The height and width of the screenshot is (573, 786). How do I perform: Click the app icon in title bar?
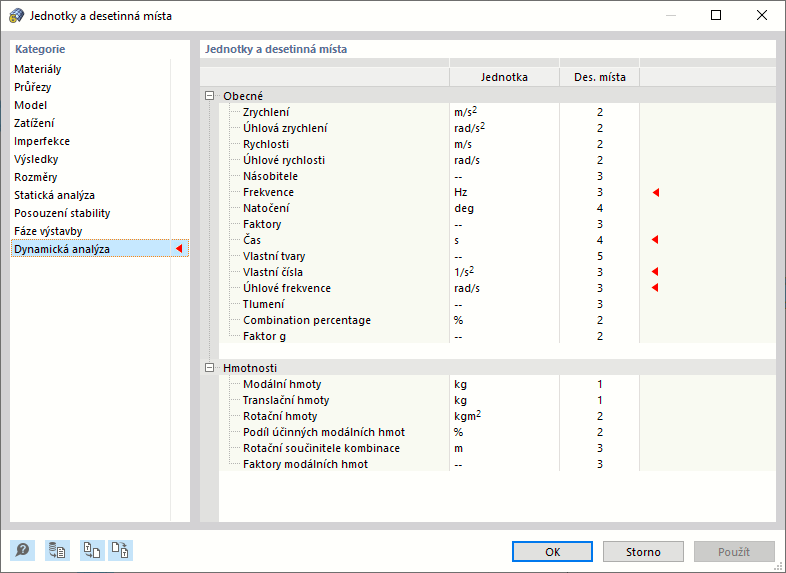tap(16, 16)
